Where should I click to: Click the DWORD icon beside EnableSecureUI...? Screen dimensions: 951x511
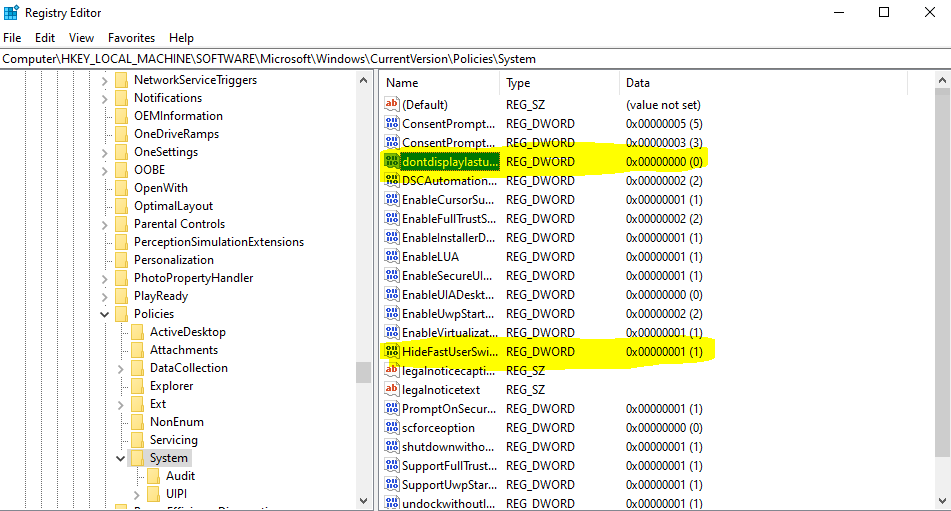pos(392,276)
